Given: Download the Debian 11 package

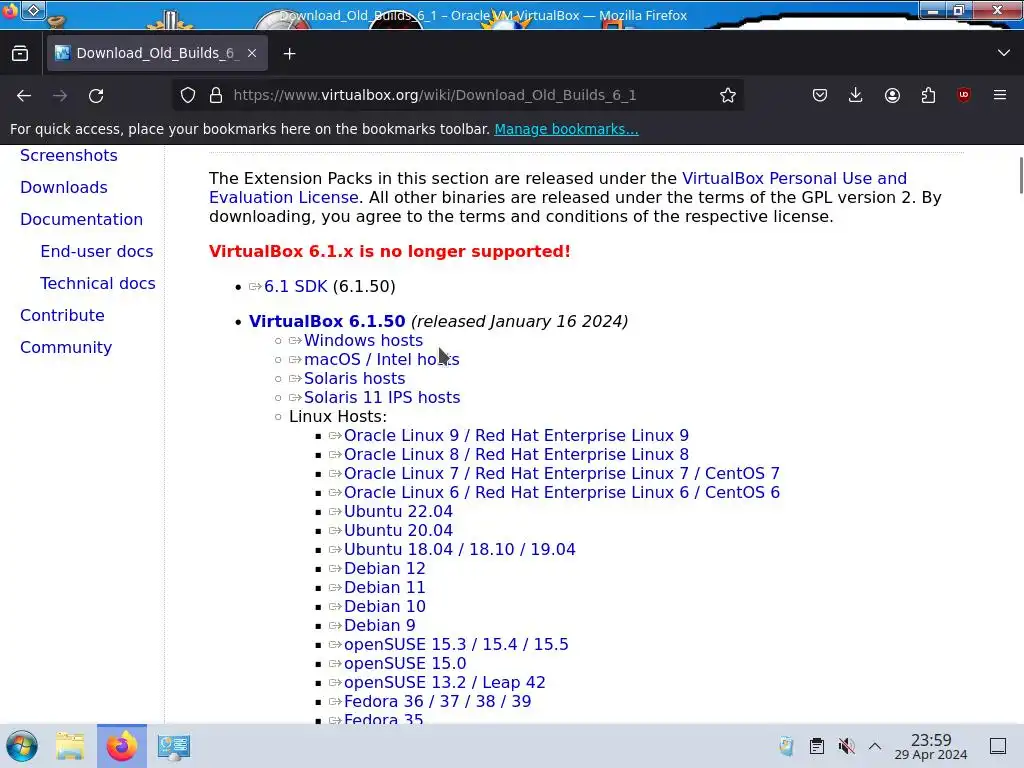Looking at the screenshot, I should click(x=384, y=587).
